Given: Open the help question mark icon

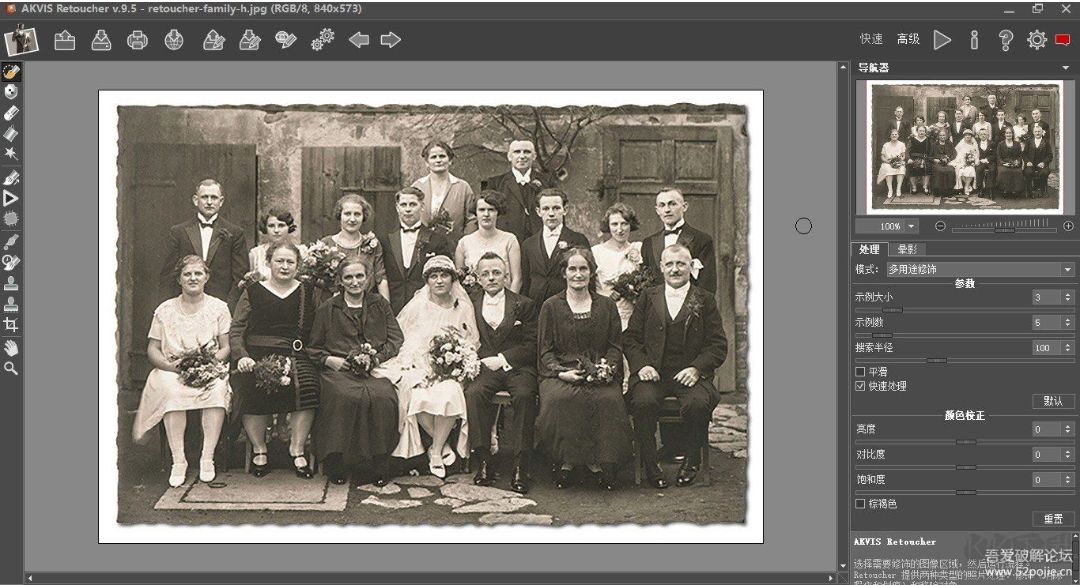Looking at the screenshot, I should 1006,40.
